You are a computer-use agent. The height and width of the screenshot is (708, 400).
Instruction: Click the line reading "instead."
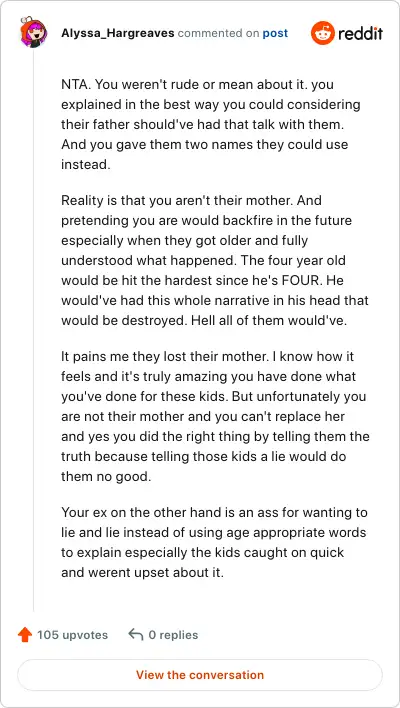(x=86, y=164)
